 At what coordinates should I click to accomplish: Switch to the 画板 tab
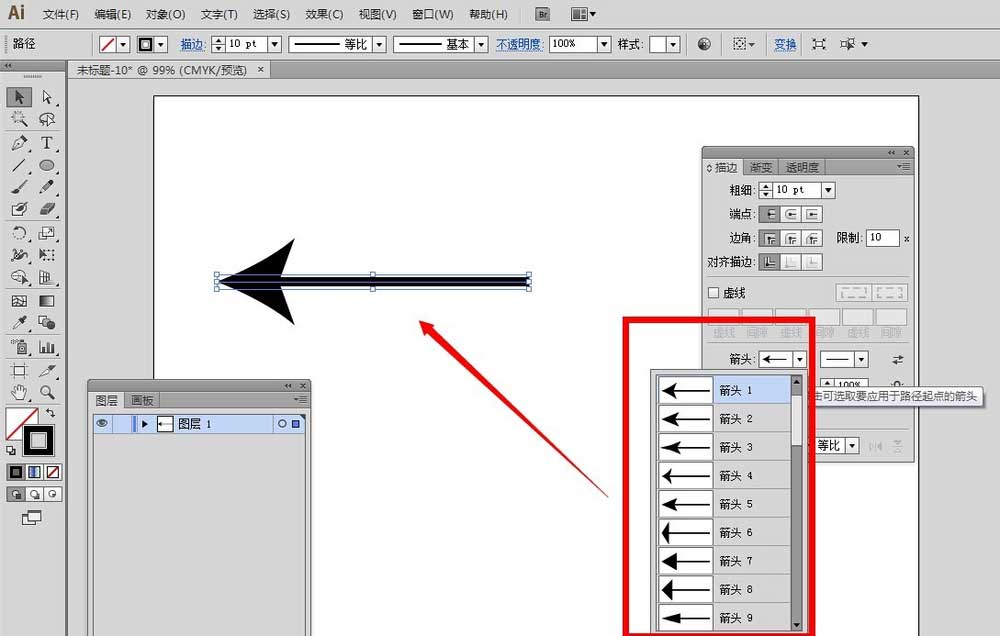point(142,400)
